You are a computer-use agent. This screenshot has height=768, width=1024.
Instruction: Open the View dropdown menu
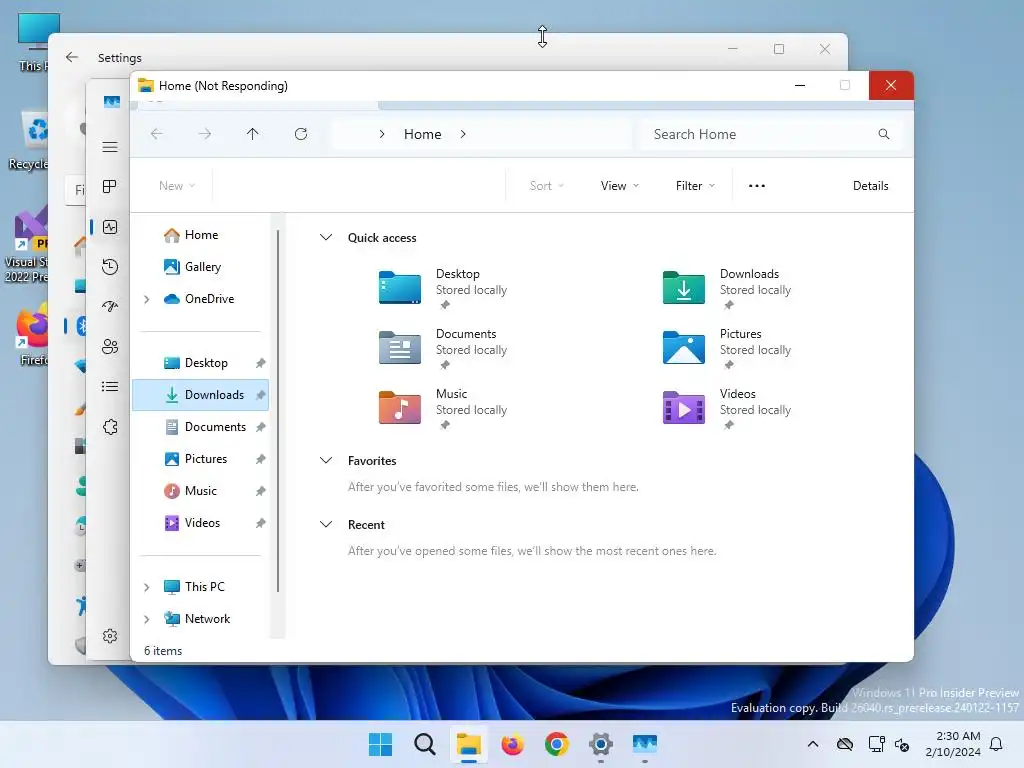click(620, 186)
